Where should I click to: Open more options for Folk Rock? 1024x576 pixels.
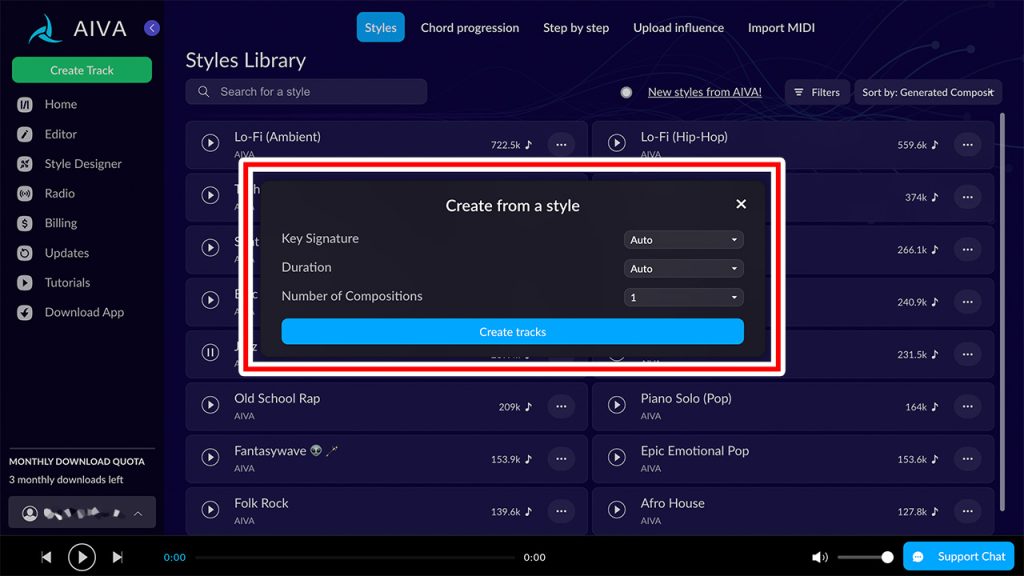point(561,511)
